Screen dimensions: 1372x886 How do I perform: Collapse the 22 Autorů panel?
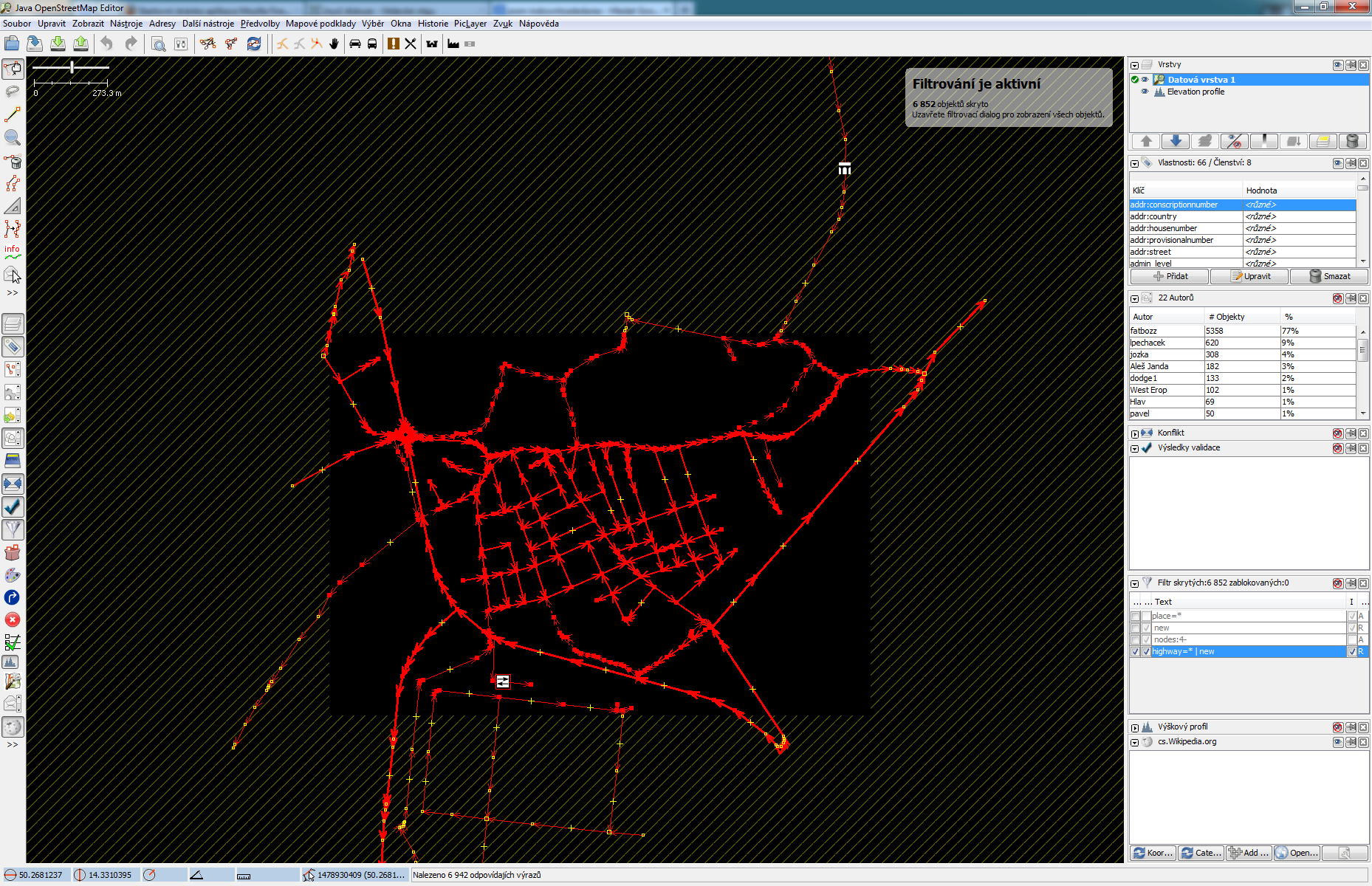(x=1135, y=298)
